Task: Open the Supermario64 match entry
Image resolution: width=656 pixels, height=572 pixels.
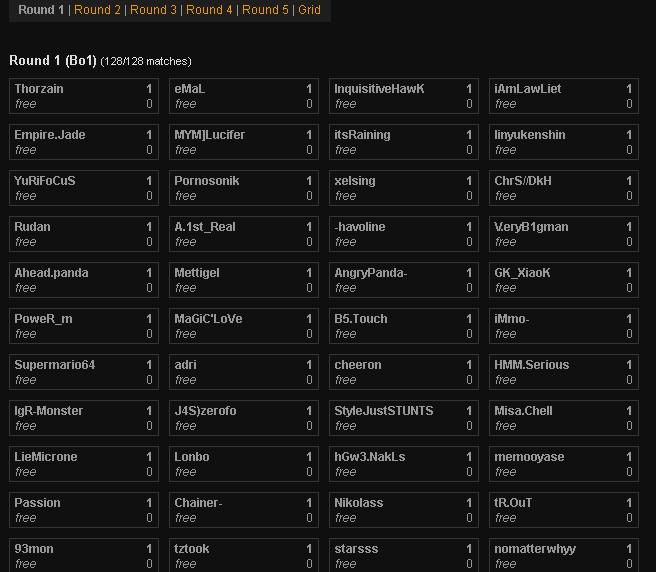Action: point(55,365)
